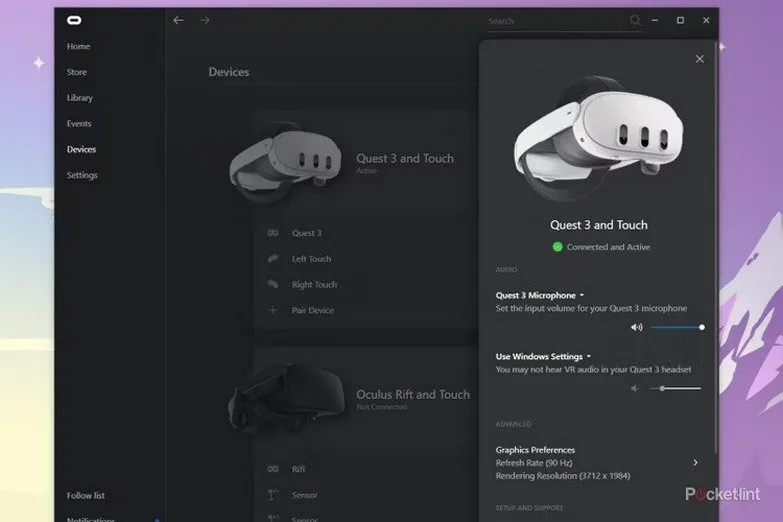Close the Quest 3 details panel
The width and height of the screenshot is (783, 522).
click(699, 59)
